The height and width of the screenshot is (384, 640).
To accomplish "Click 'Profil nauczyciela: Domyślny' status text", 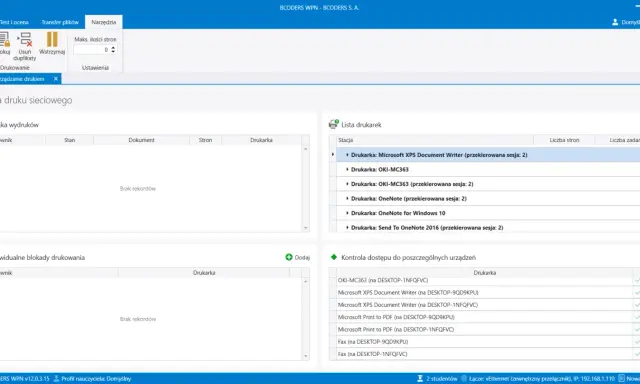I will (96, 379).
